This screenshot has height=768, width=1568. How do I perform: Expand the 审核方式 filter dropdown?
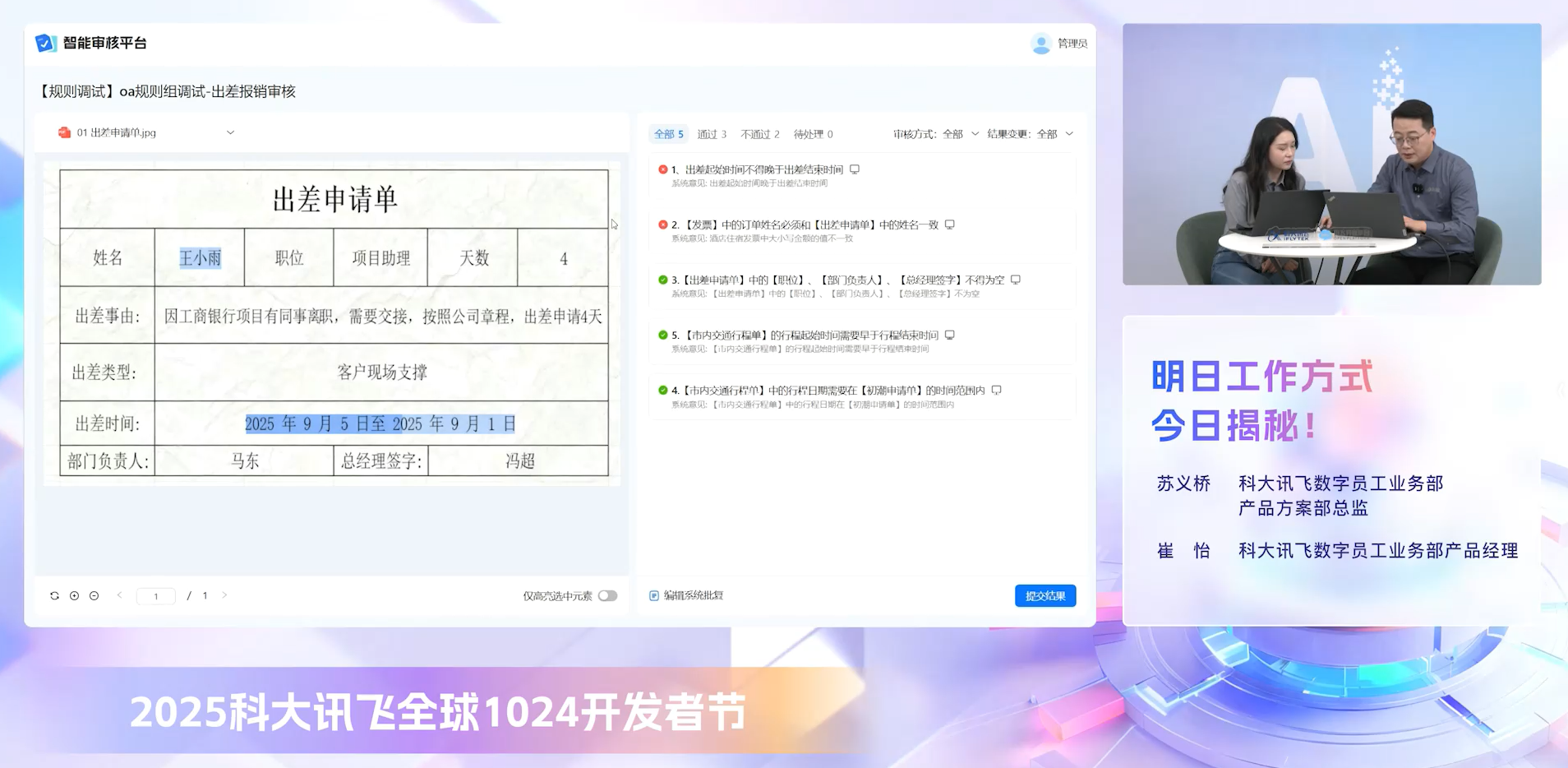(x=974, y=134)
